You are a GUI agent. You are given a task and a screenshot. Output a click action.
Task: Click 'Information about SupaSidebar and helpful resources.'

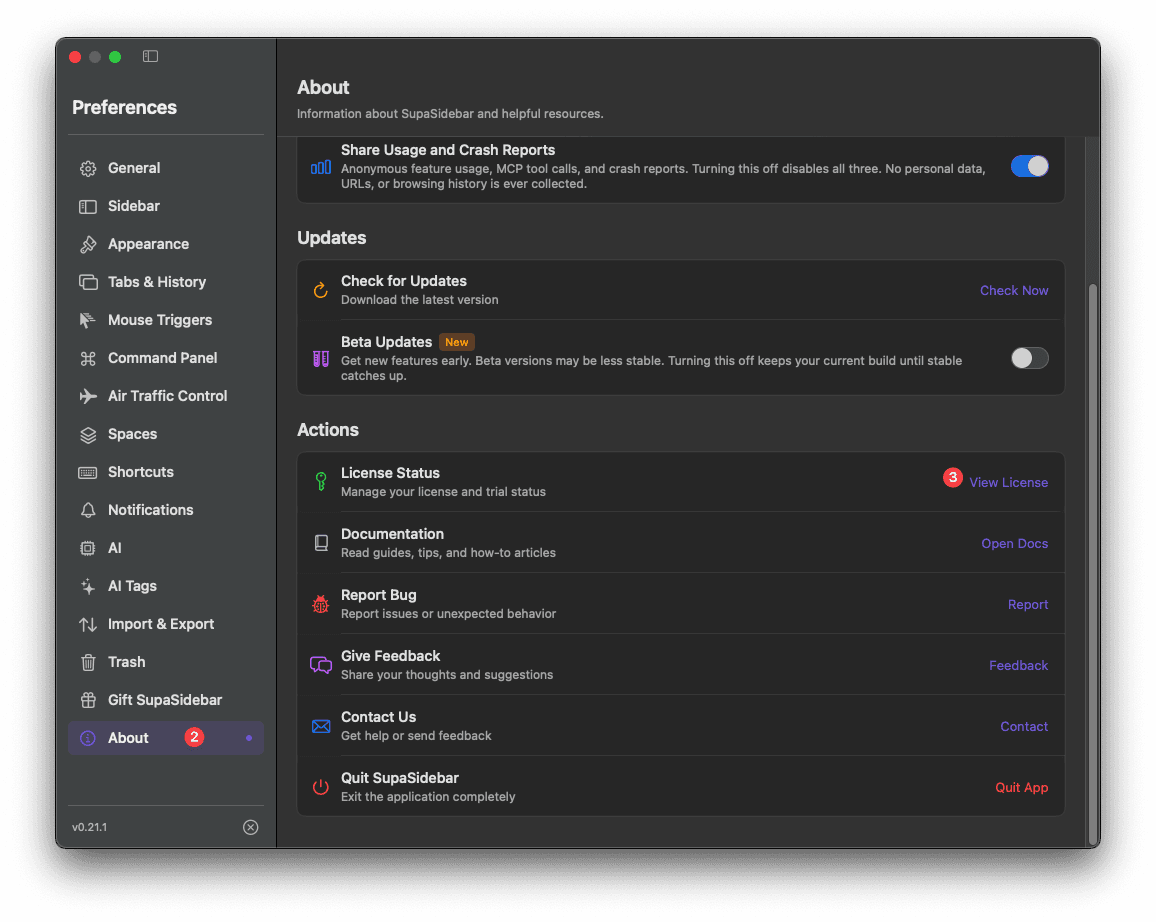tap(450, 113)
